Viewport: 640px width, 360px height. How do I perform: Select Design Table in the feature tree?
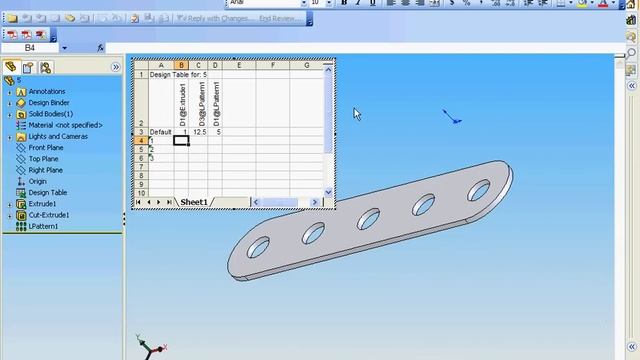47,192
